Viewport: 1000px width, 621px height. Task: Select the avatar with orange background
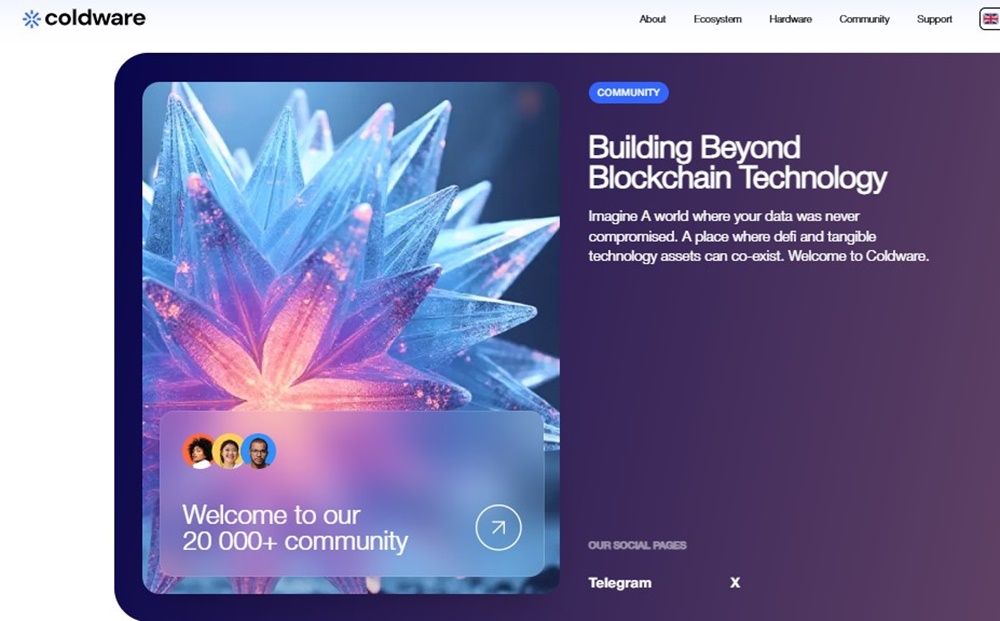[x=200, y=451]
